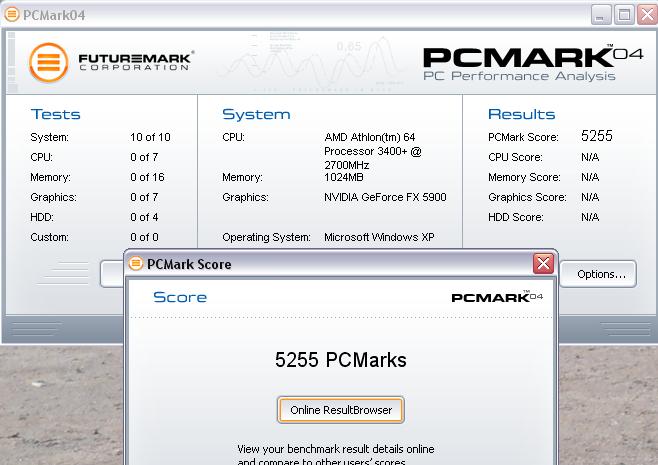Click the Online ResultBrowser button
Screen dimensions: 658x465
(340, 410)
